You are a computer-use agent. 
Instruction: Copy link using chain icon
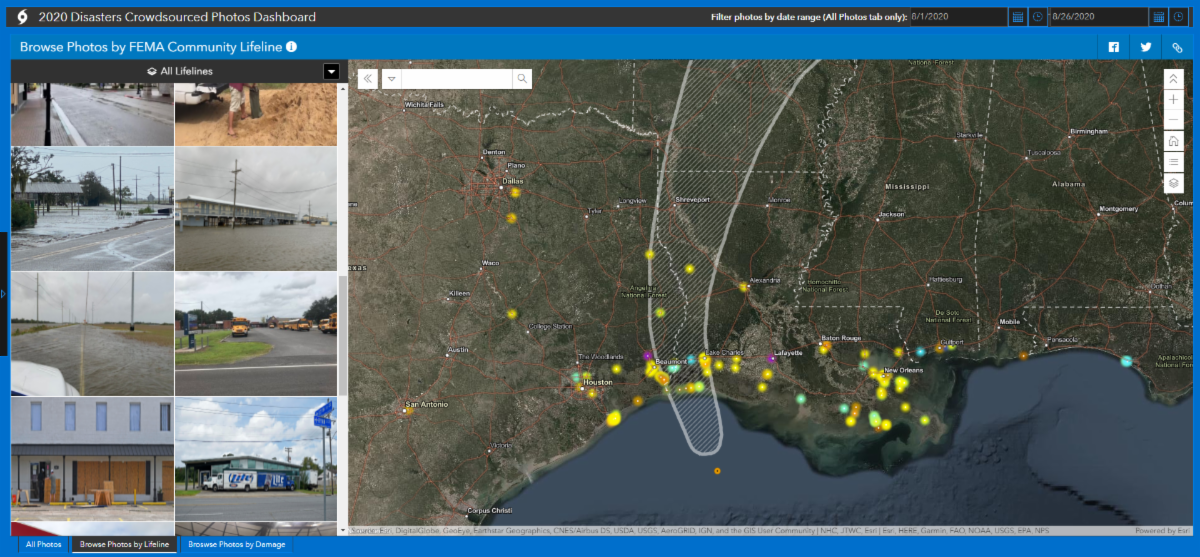tap(1178, 47)
